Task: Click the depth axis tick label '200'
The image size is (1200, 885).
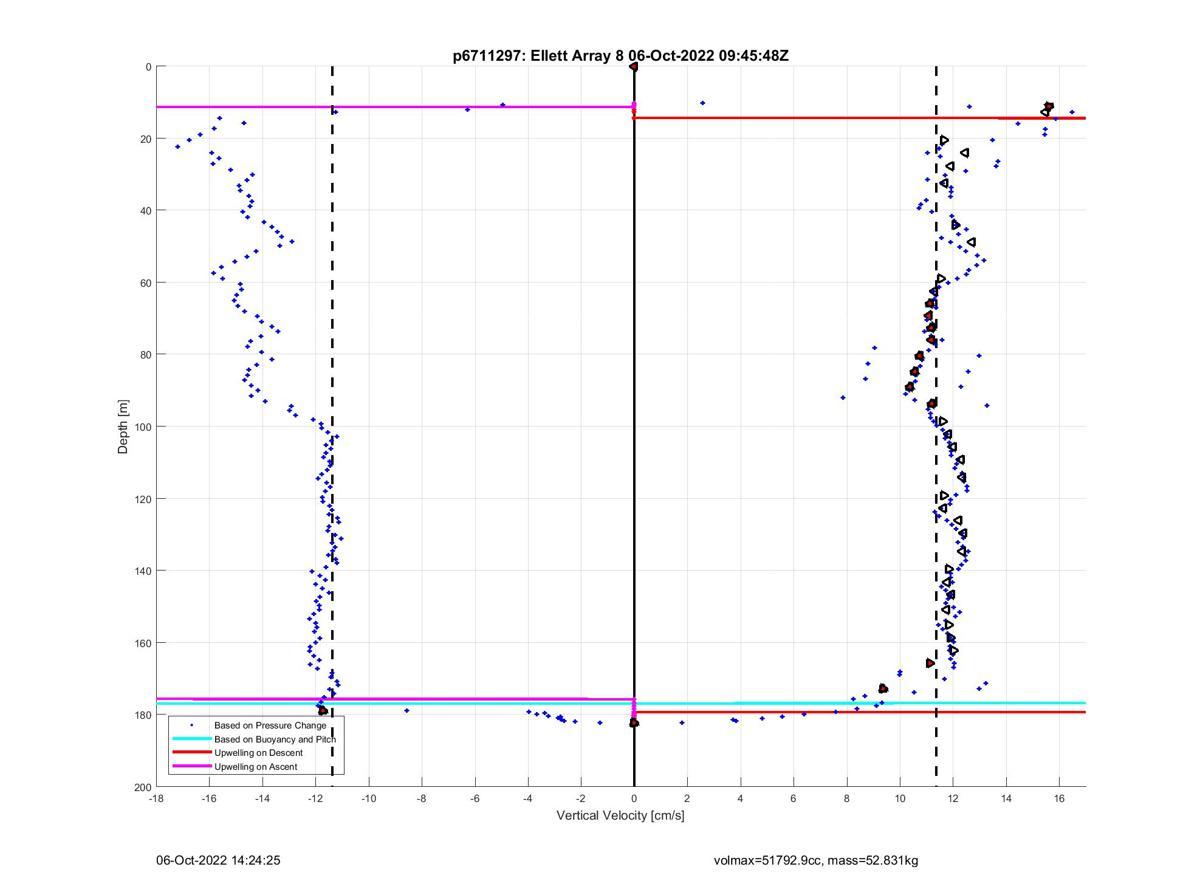Action: (142, 787)
